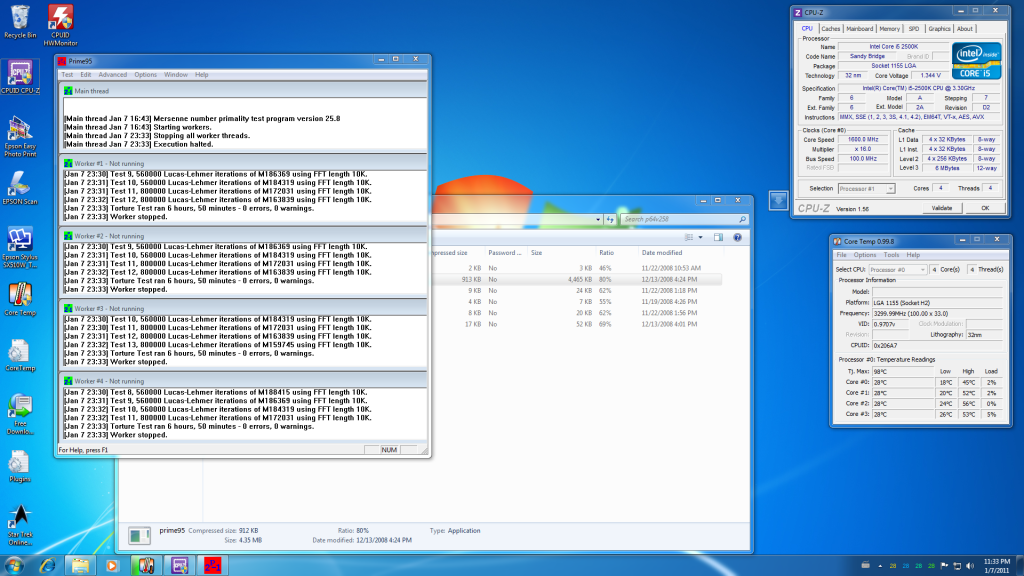The height and width of the screenshot is (576, 1024).
Task: Select the CPUID CPU-Z desktop shortcut
Action: click(x=20, y=77)
